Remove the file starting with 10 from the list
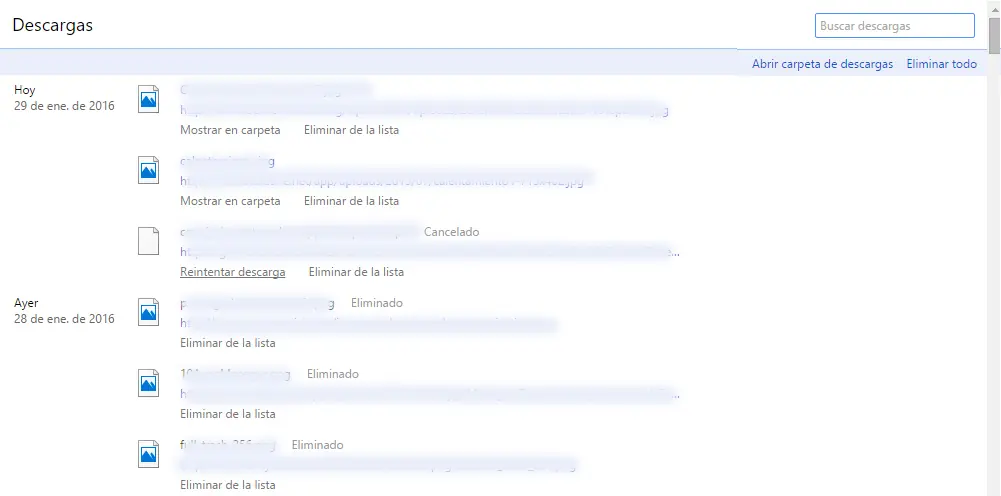 (228, 414)
